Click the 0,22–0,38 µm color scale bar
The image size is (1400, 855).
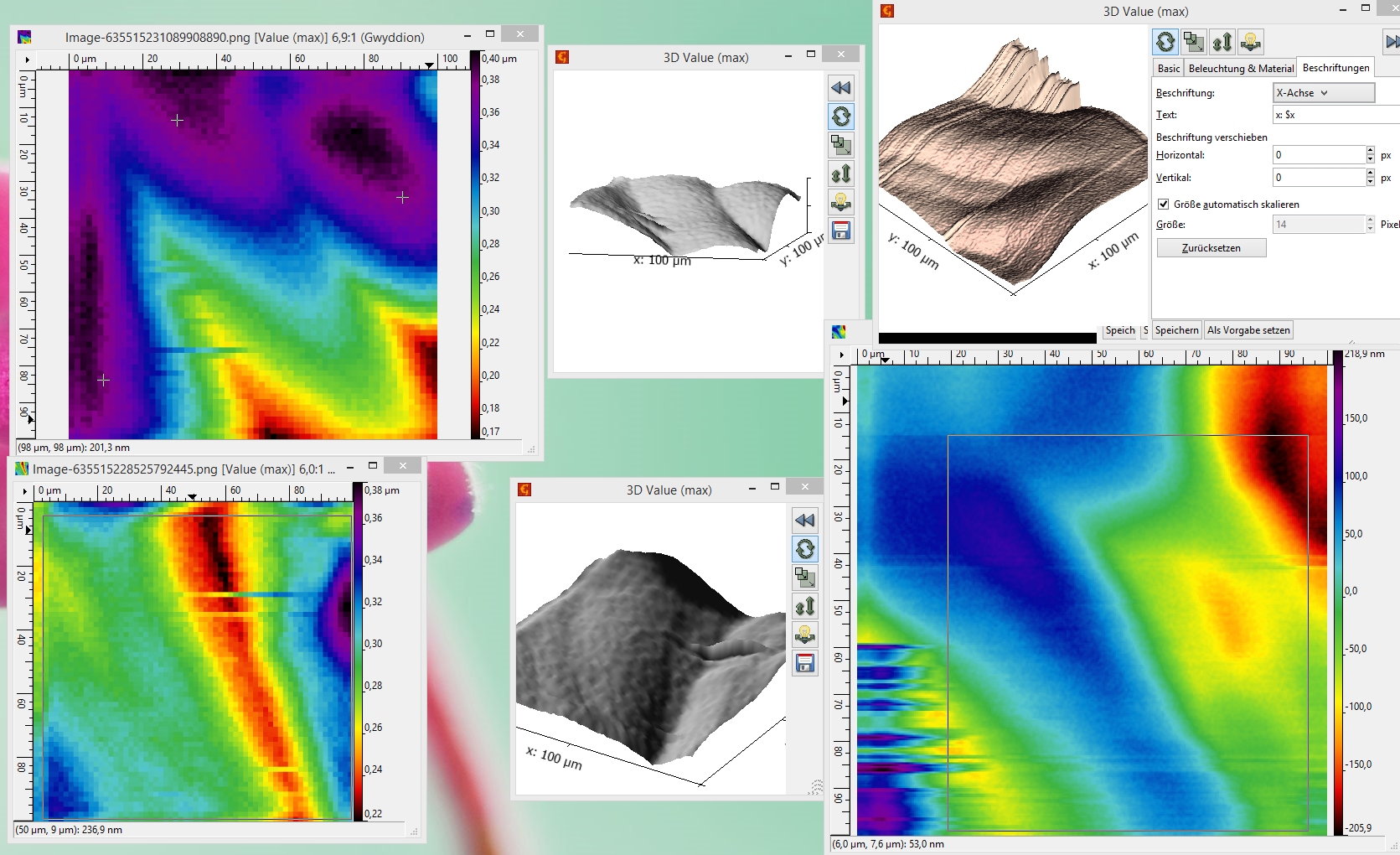pyautogui.click(x=358, y=651)
